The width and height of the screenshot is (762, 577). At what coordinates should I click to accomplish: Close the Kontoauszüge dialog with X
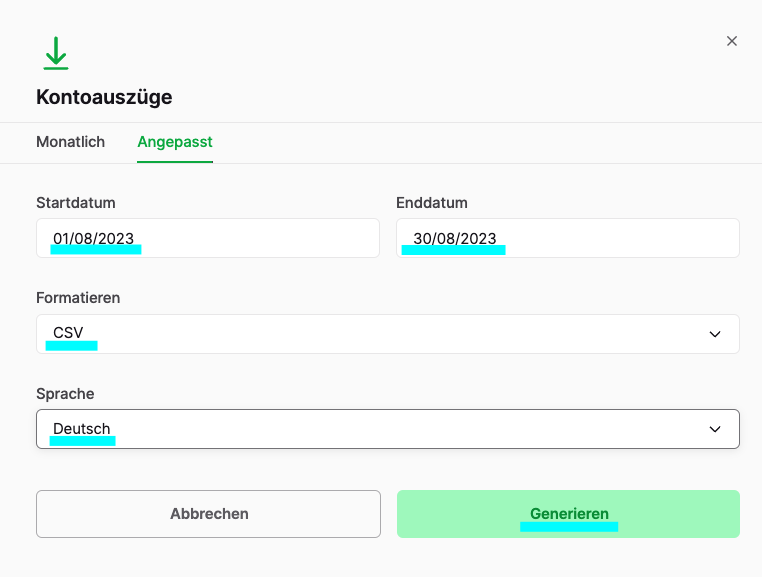pos(731,41)
